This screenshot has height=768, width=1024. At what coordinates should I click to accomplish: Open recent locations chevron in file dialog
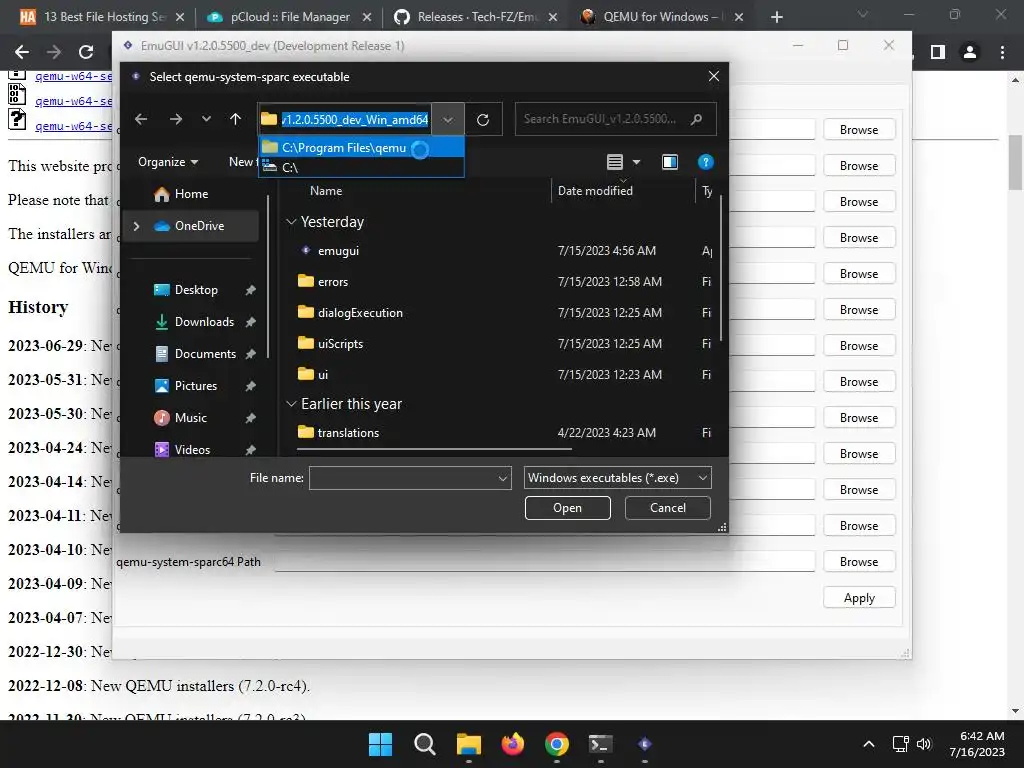(206, 119)
